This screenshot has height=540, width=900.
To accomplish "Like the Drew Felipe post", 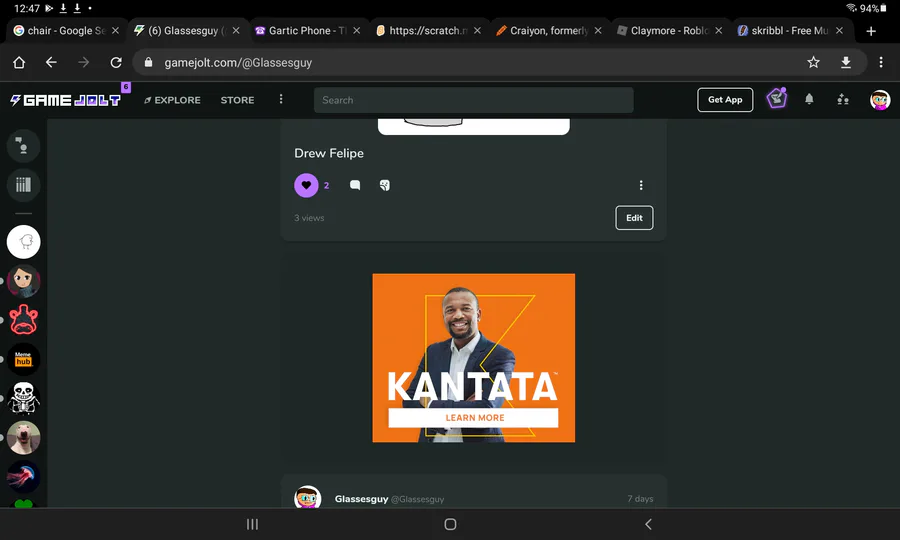I will pyautogui.click(x=306, y=185).
